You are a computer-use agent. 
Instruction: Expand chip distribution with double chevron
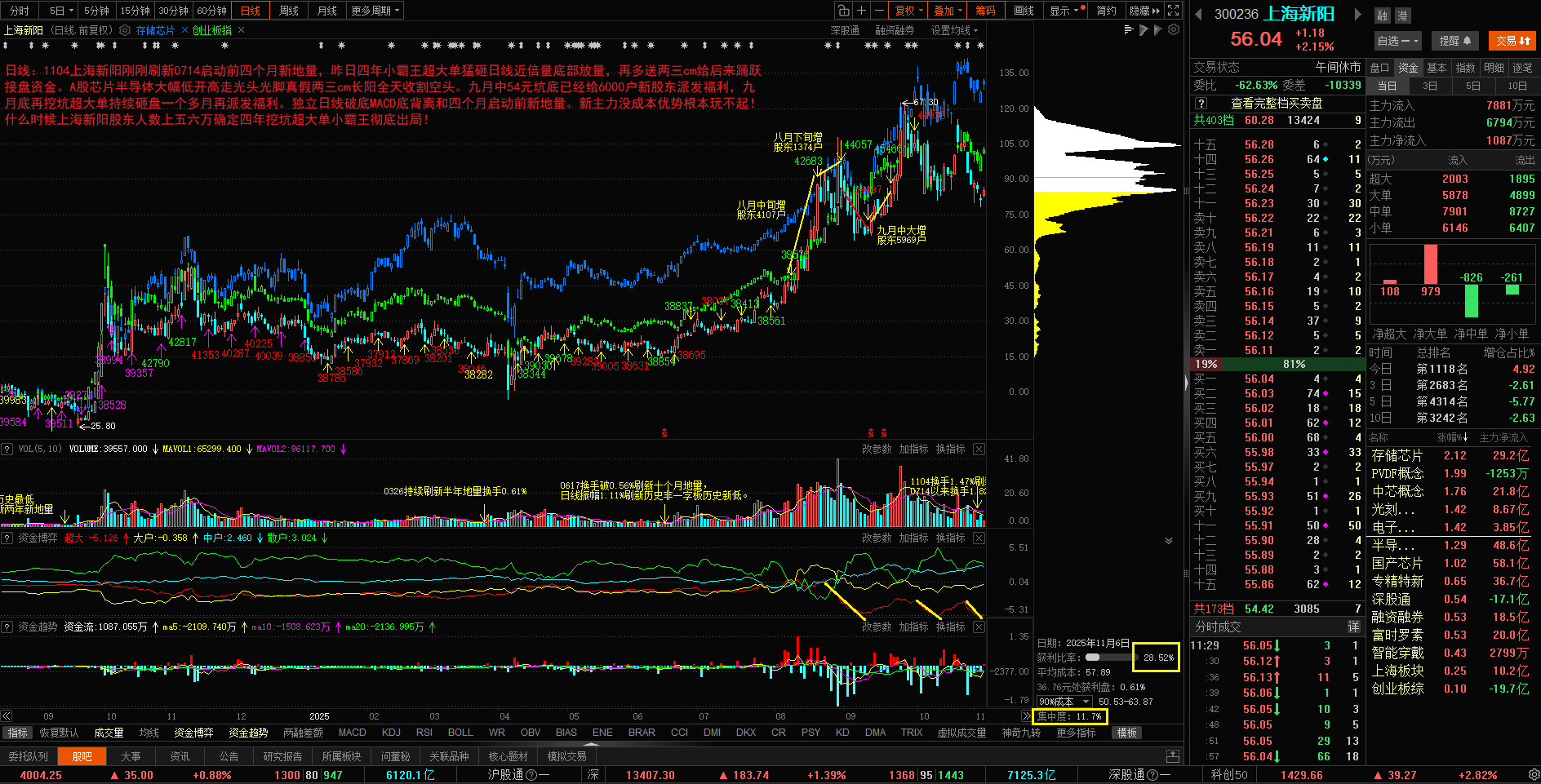pos(1169,541)
